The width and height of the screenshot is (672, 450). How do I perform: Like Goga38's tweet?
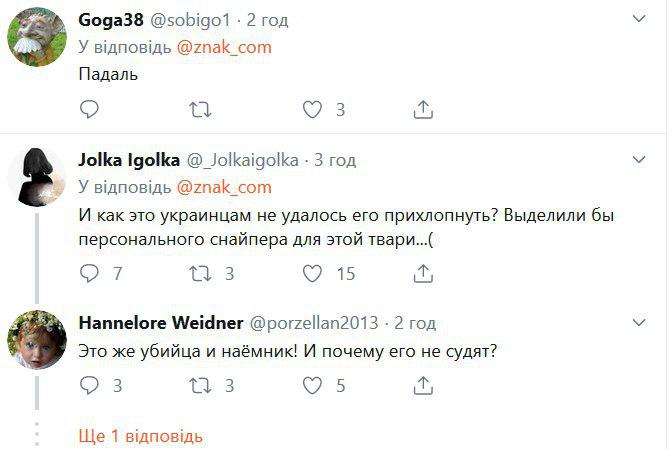click(x=312, y=109)
